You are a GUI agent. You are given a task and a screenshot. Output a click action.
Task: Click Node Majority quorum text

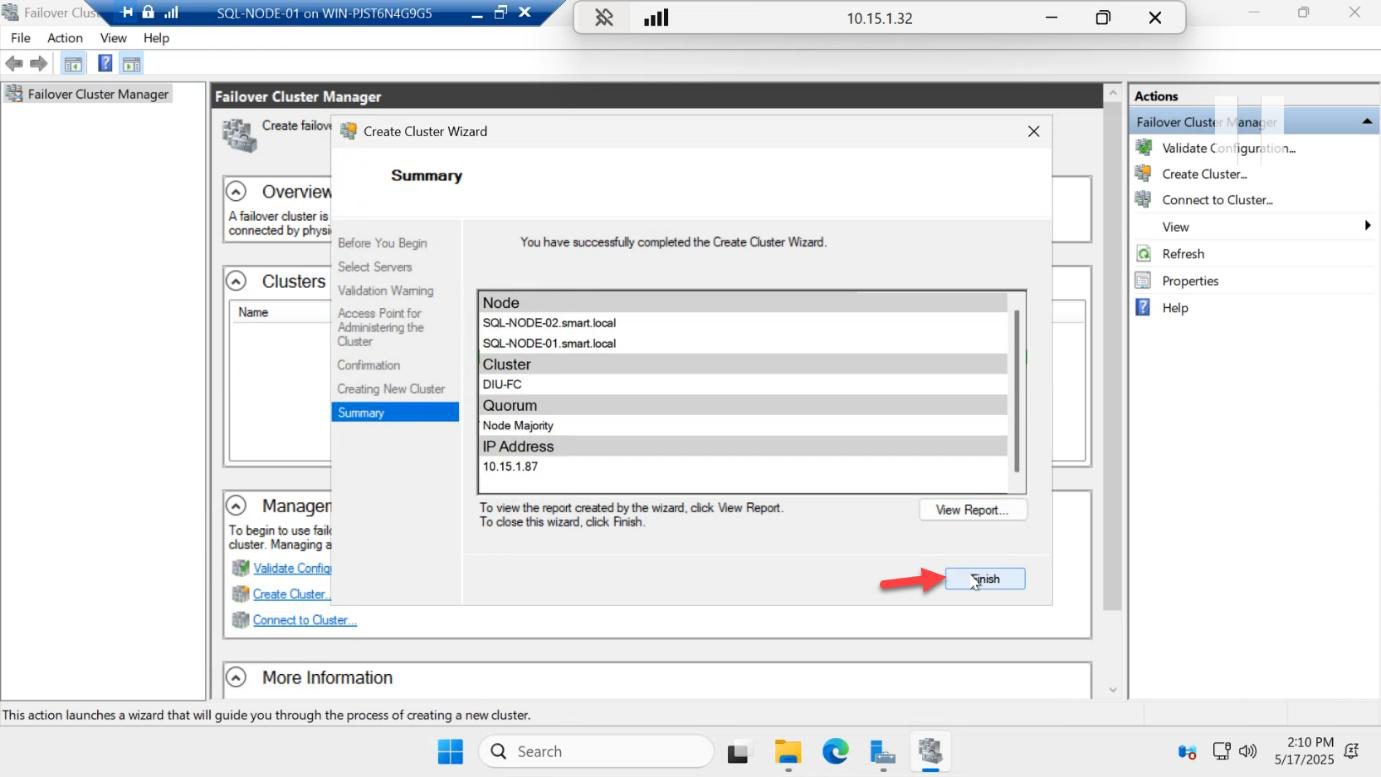(518, 426)
